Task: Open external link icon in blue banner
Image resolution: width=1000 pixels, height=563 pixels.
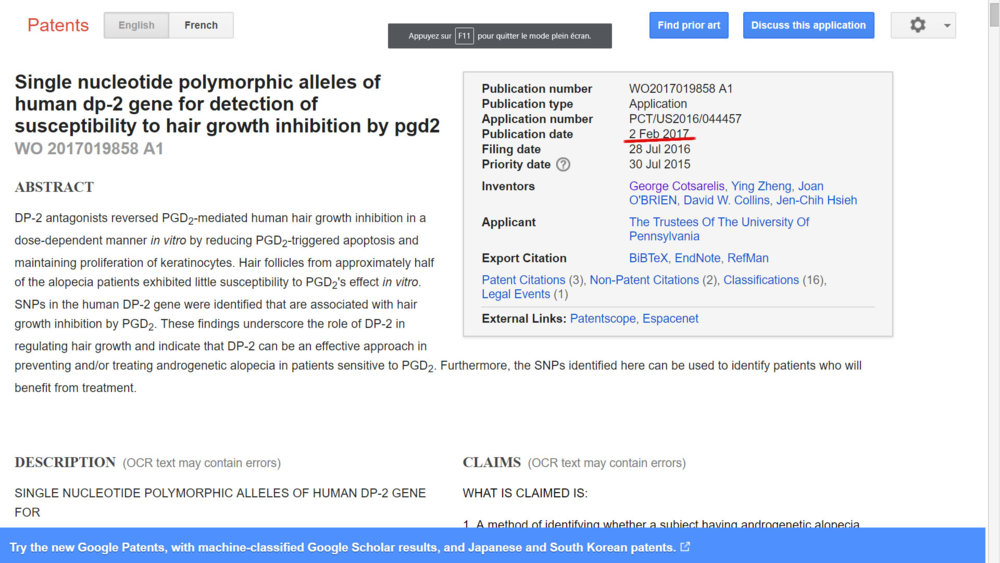Action: (x=685, y=547)
